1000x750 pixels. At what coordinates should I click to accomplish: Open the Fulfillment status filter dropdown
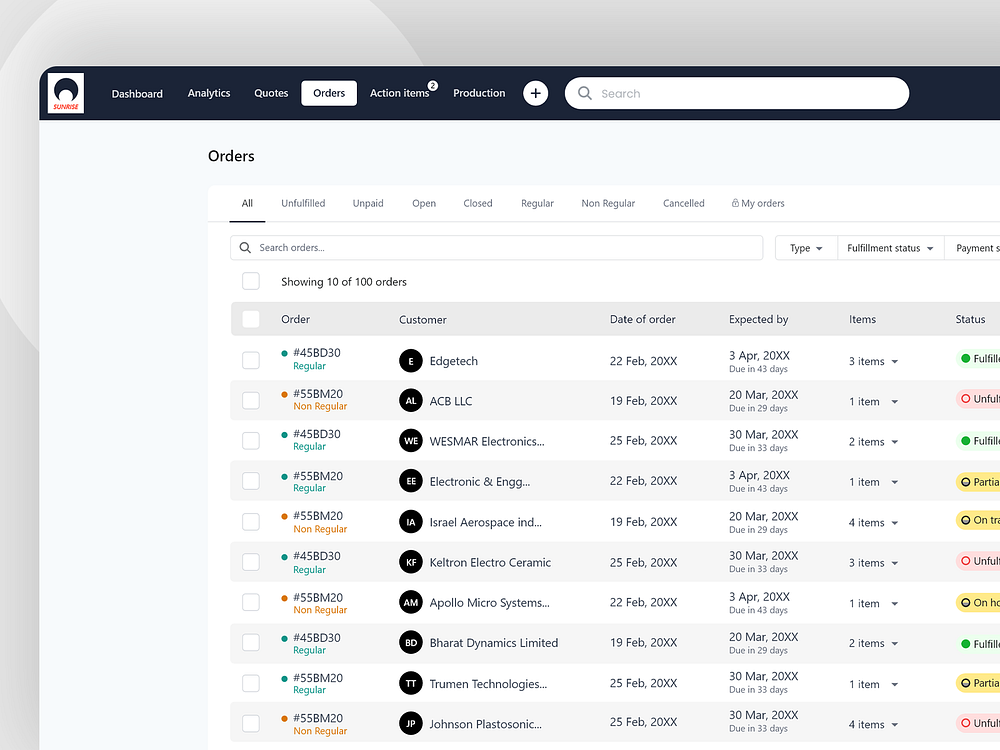pyautogui.click(x=889, y=247)
